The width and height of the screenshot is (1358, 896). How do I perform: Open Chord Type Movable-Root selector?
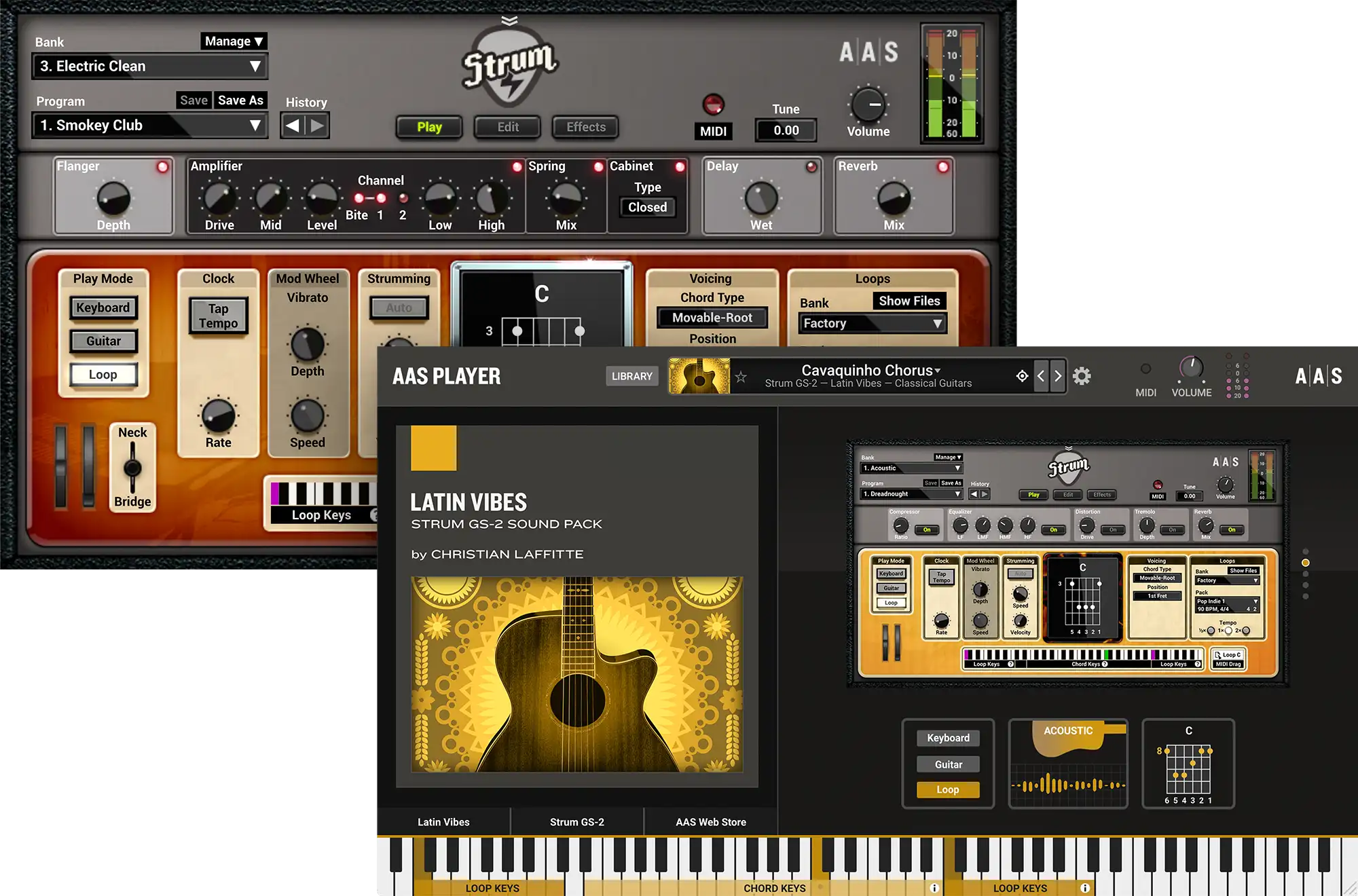712,318
